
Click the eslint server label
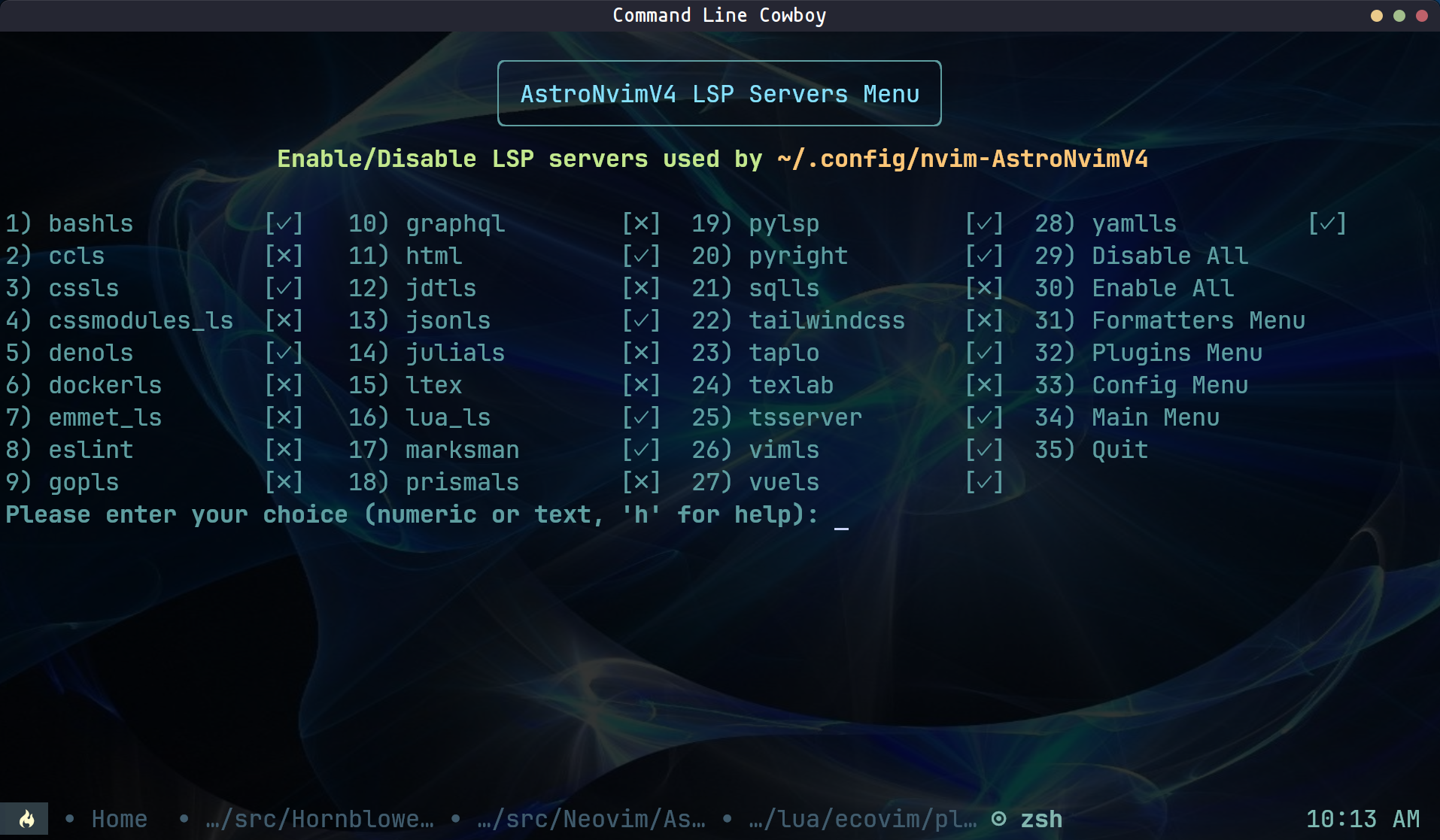[x=91, y=450]
